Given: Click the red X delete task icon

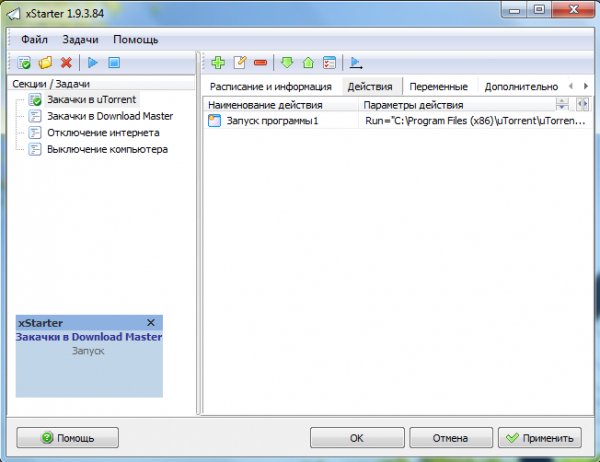Looking at the screenshot, I should pos(67,62).
